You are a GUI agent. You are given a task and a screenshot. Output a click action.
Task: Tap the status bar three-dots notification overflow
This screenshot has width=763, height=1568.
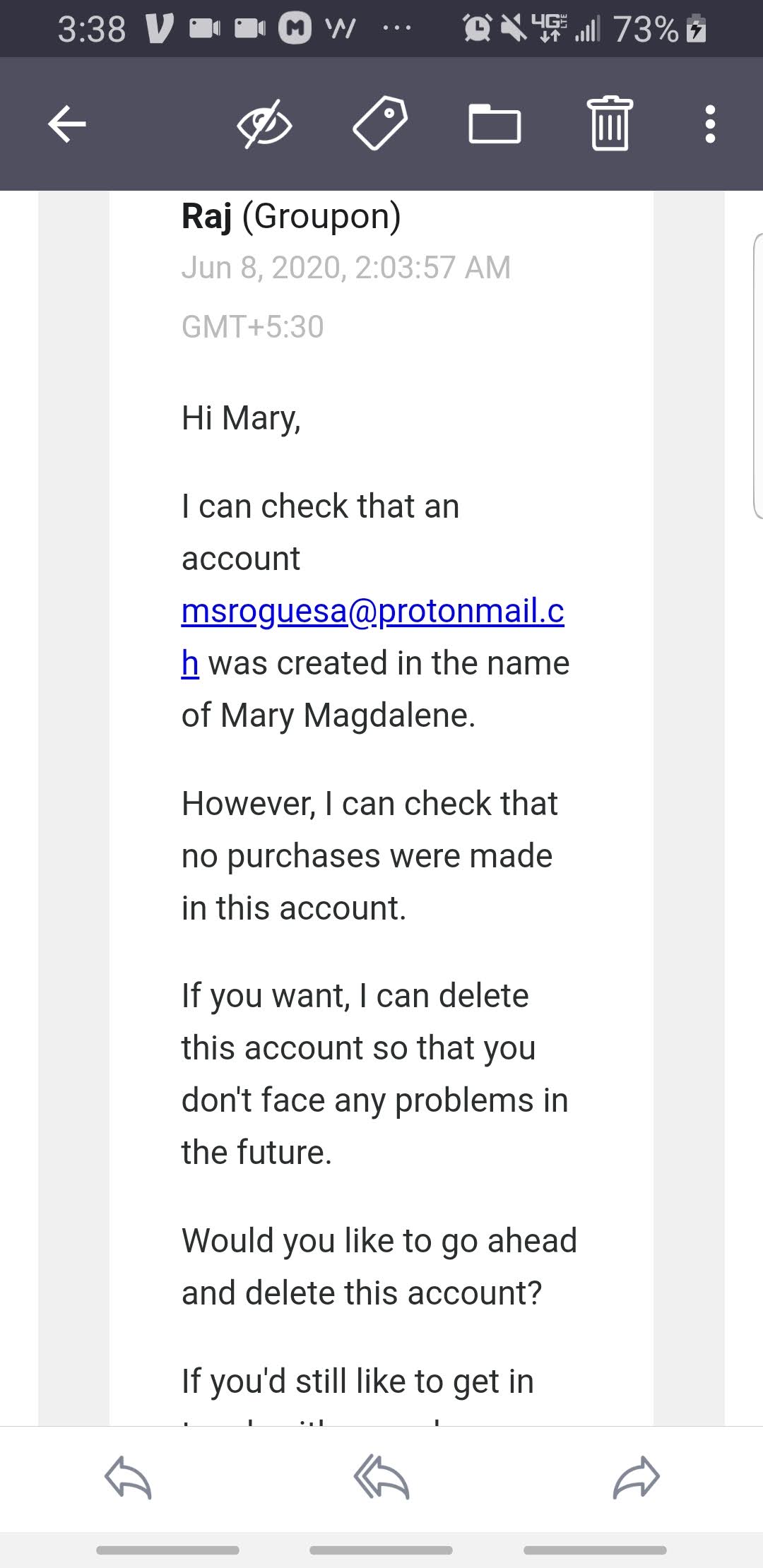click(x=397, y=29)
